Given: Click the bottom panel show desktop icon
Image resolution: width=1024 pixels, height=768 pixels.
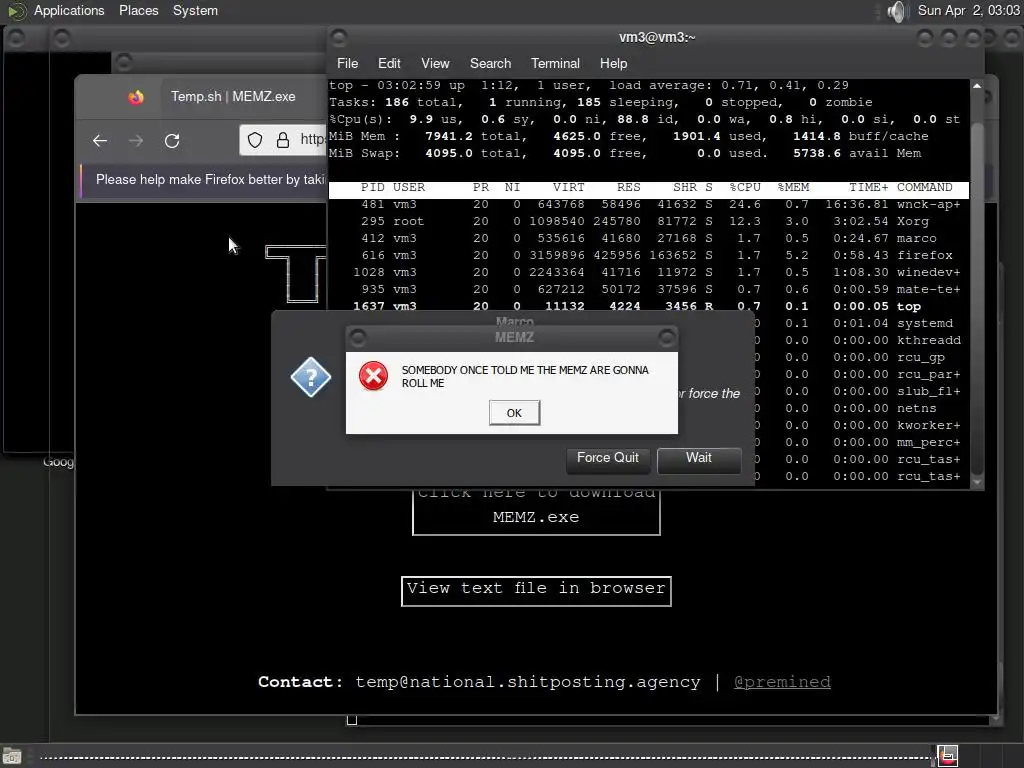Looking at the screenshot, I should 12,756.
